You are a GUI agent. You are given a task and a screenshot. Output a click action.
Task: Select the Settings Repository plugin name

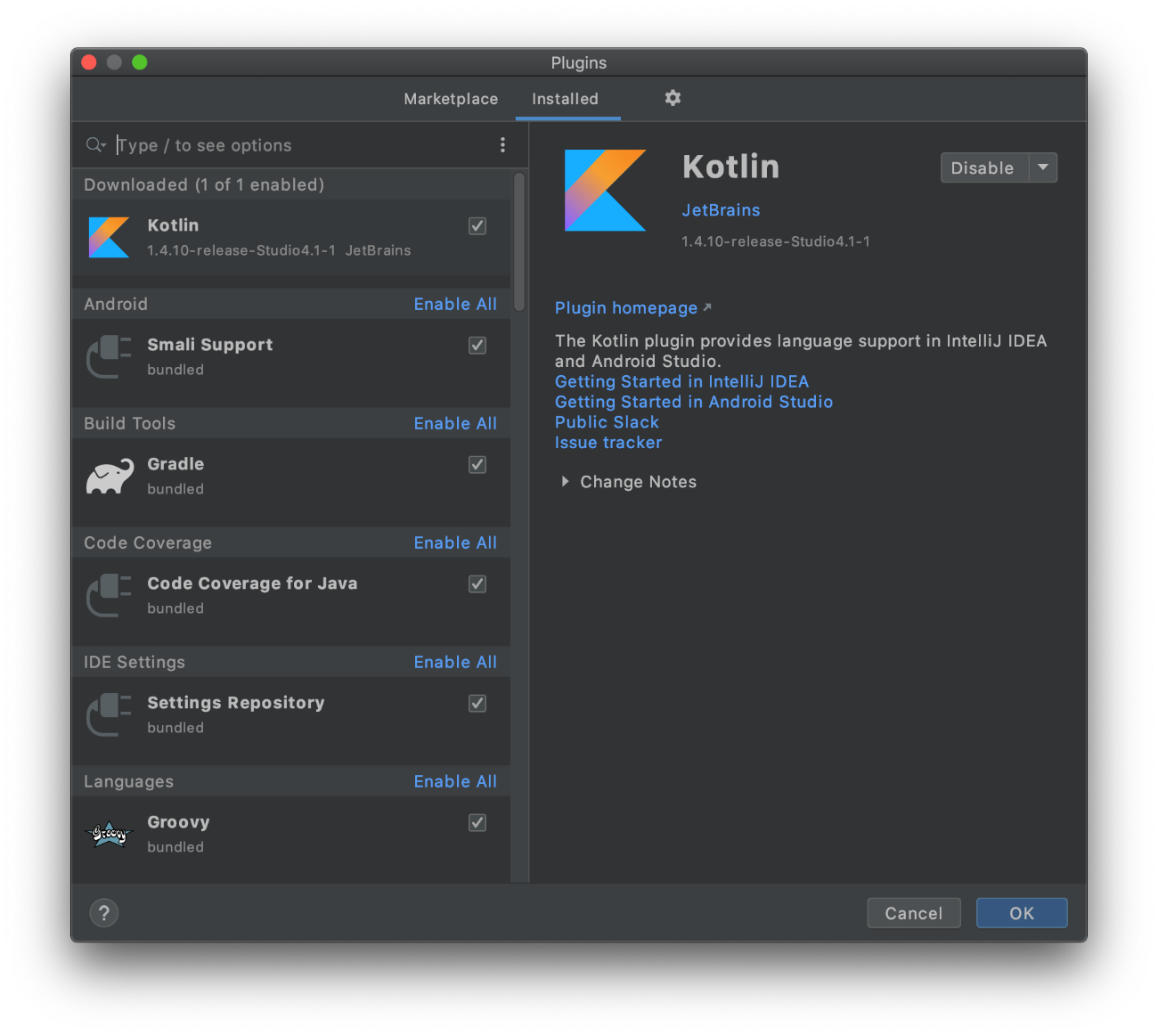point(236,703)
